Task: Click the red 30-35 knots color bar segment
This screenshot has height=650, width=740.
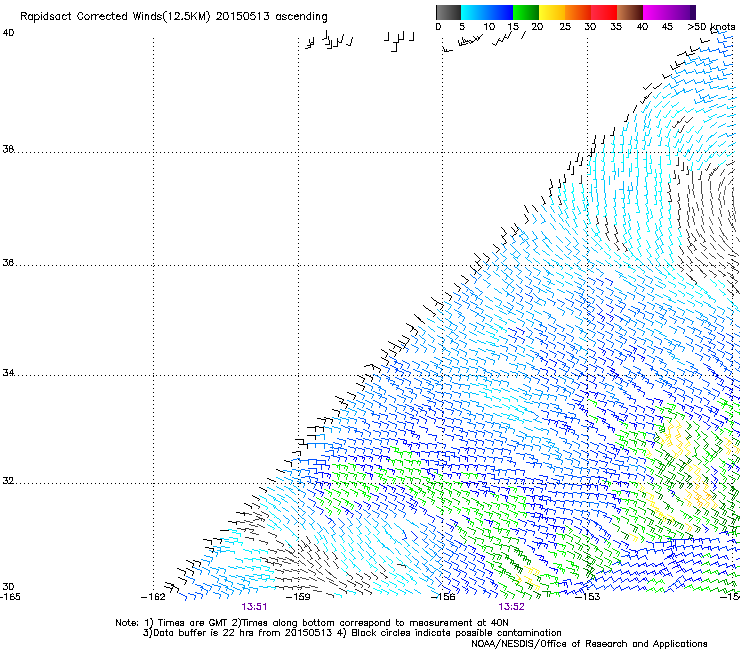Action: [x=604, y=12]
